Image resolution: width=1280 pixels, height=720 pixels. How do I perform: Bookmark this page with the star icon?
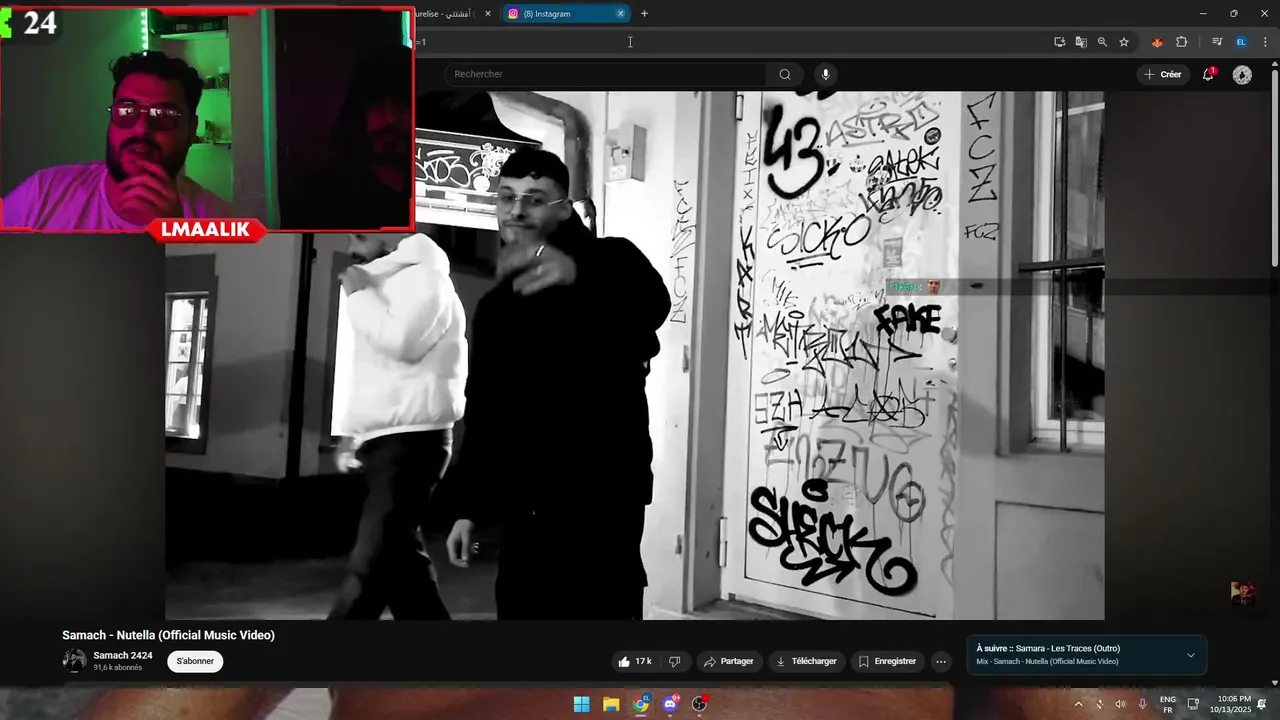tap(1124, 42)
